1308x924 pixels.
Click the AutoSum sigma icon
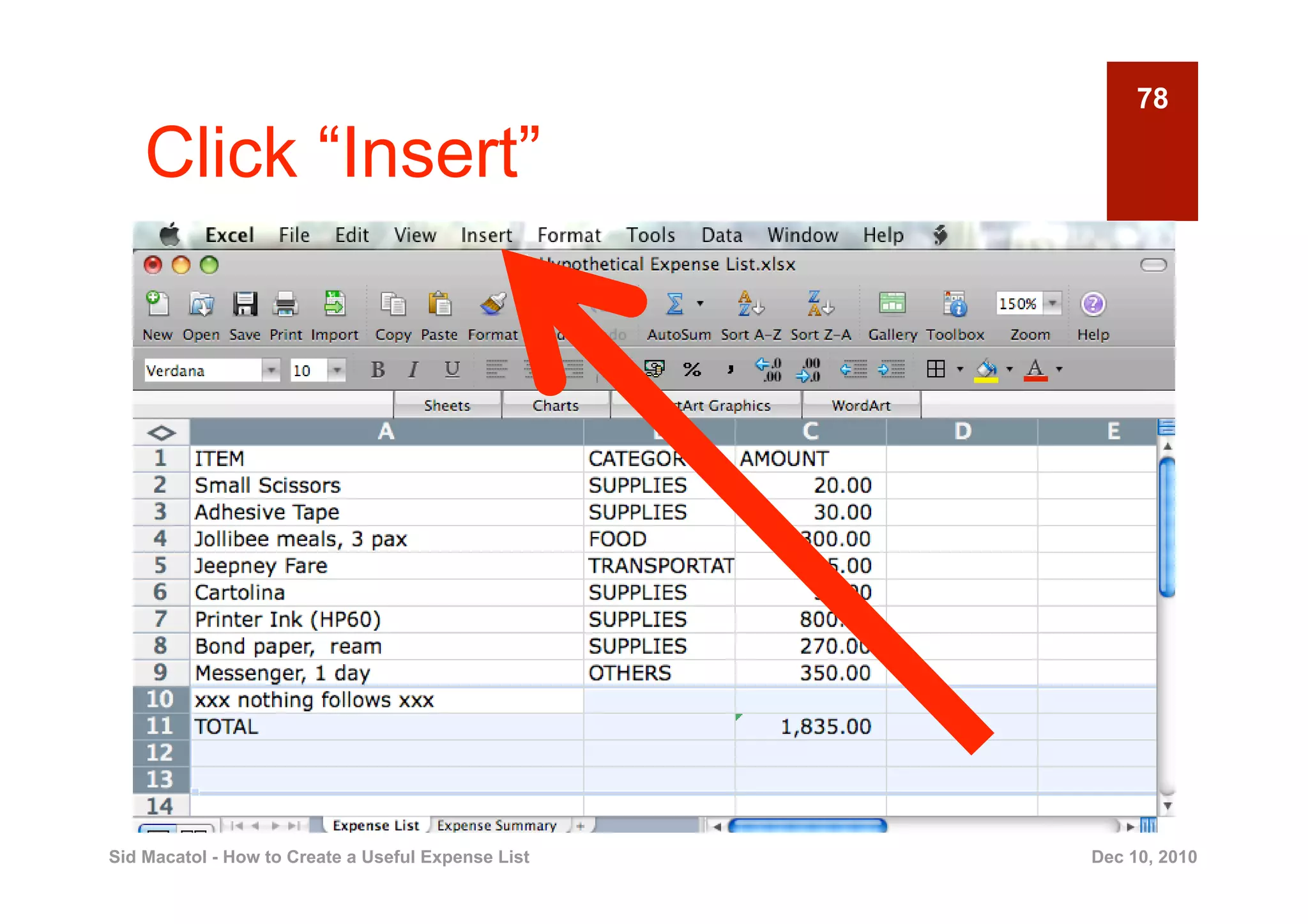point(675,304)
